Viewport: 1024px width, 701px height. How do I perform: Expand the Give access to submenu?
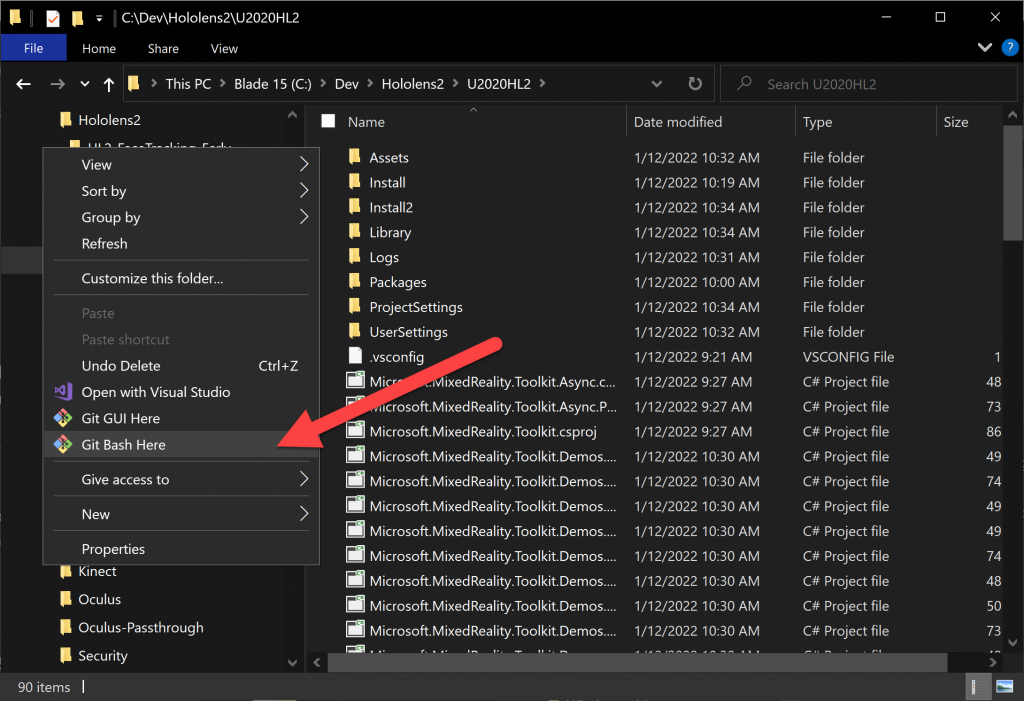pos(304,479)
